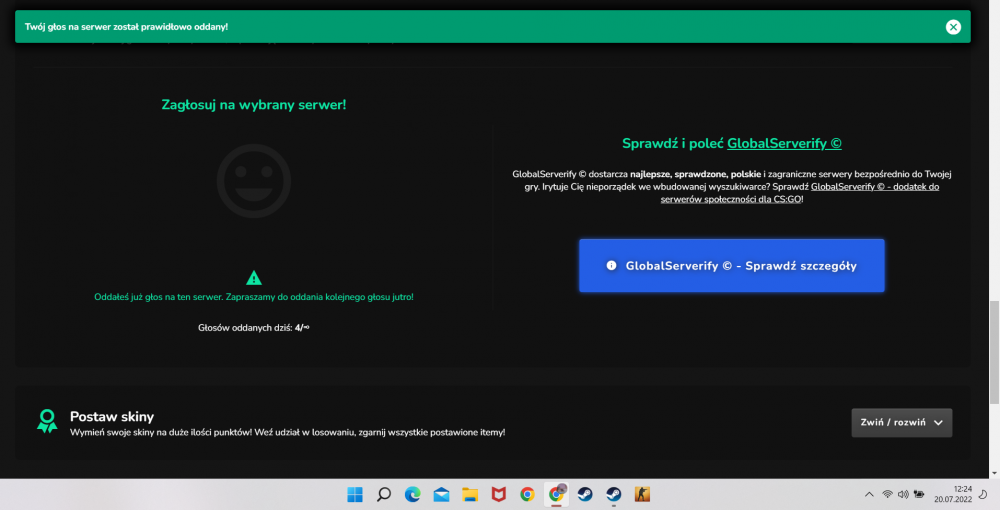
Task: Click the green warning triangle icon
Action: [x=254, y=278]
